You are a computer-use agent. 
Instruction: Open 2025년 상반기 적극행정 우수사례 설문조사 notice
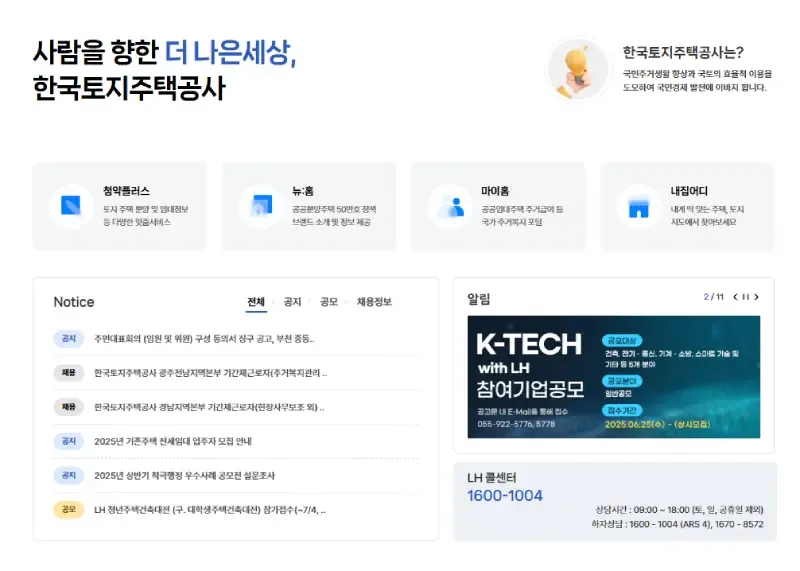click(184, 476)
